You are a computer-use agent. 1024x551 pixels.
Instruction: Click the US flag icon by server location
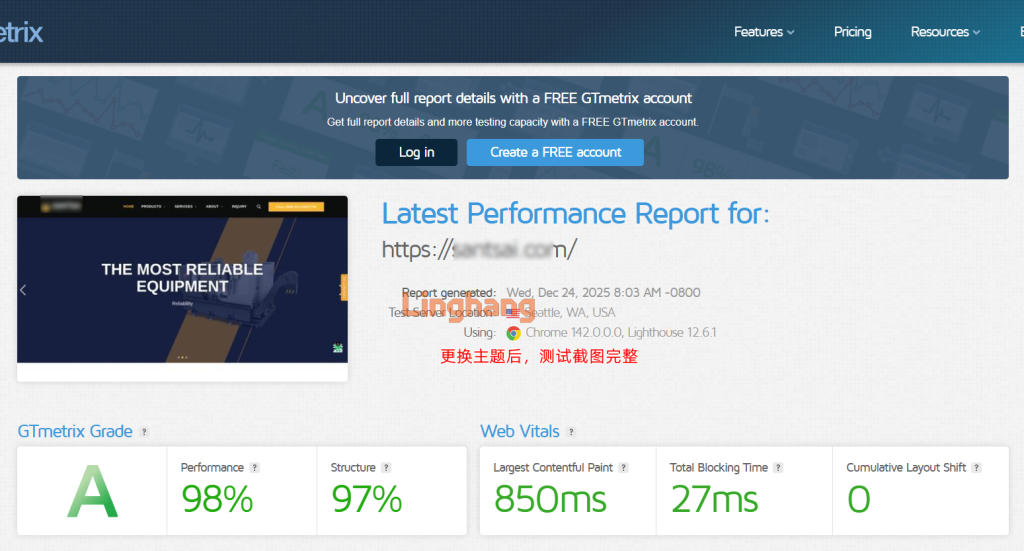click(x=513, y=313)
